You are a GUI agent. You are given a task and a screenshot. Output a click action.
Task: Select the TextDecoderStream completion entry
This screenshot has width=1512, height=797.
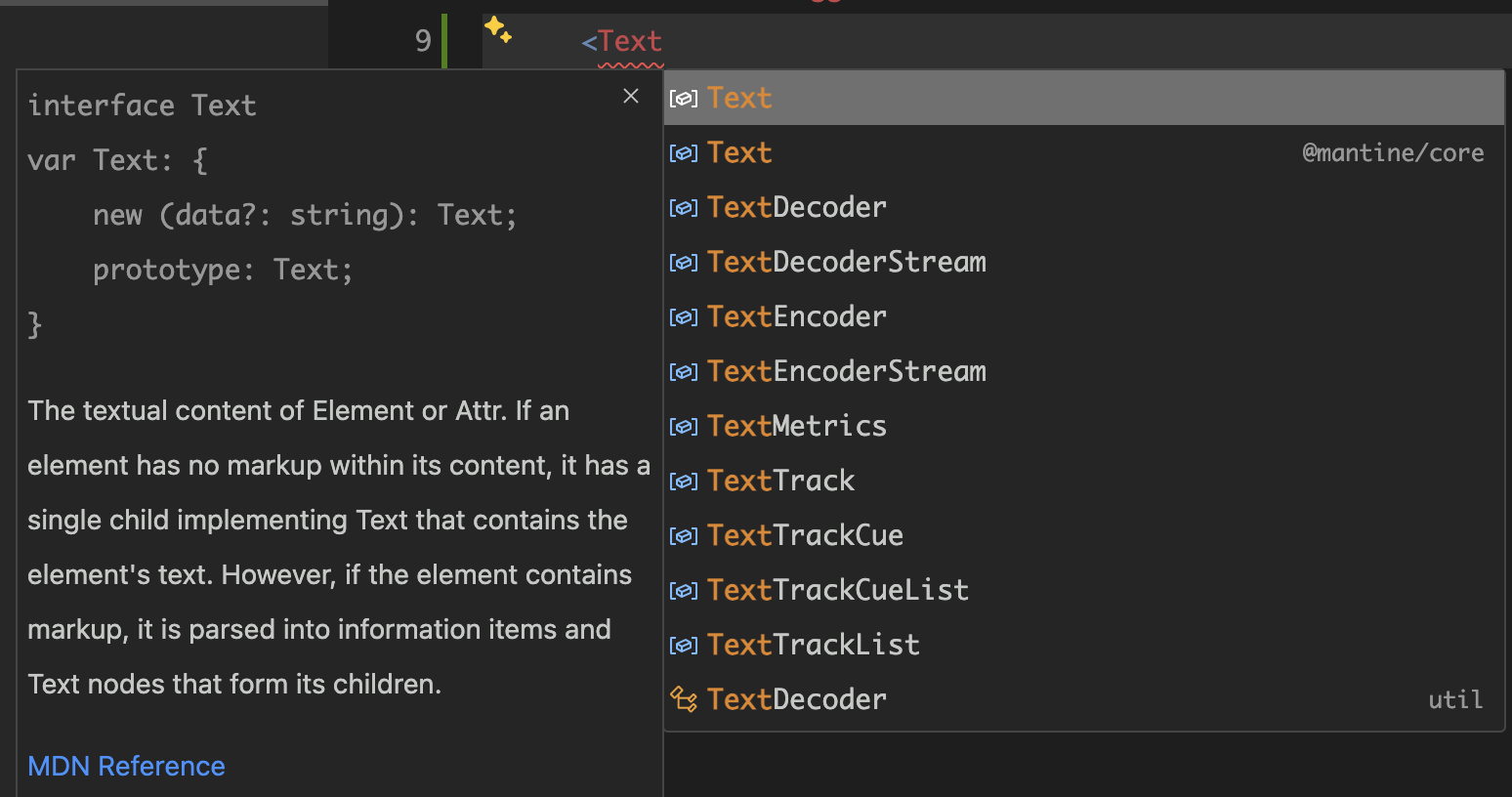point(846,262)
